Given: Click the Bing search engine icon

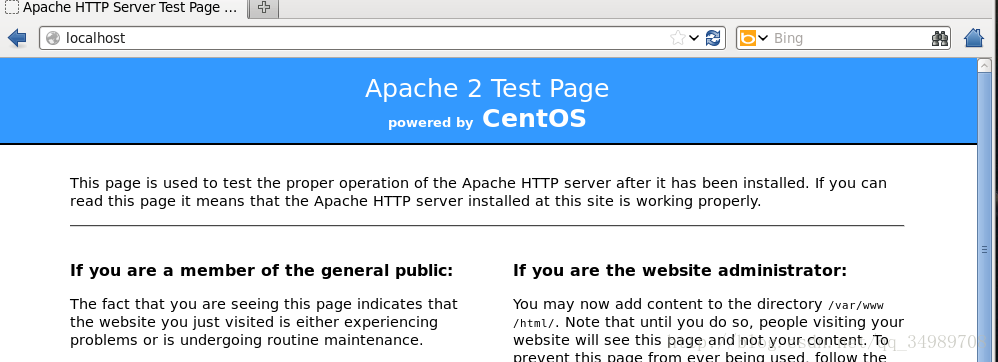Looking at the screenshot, I should (x=747, y=38).
